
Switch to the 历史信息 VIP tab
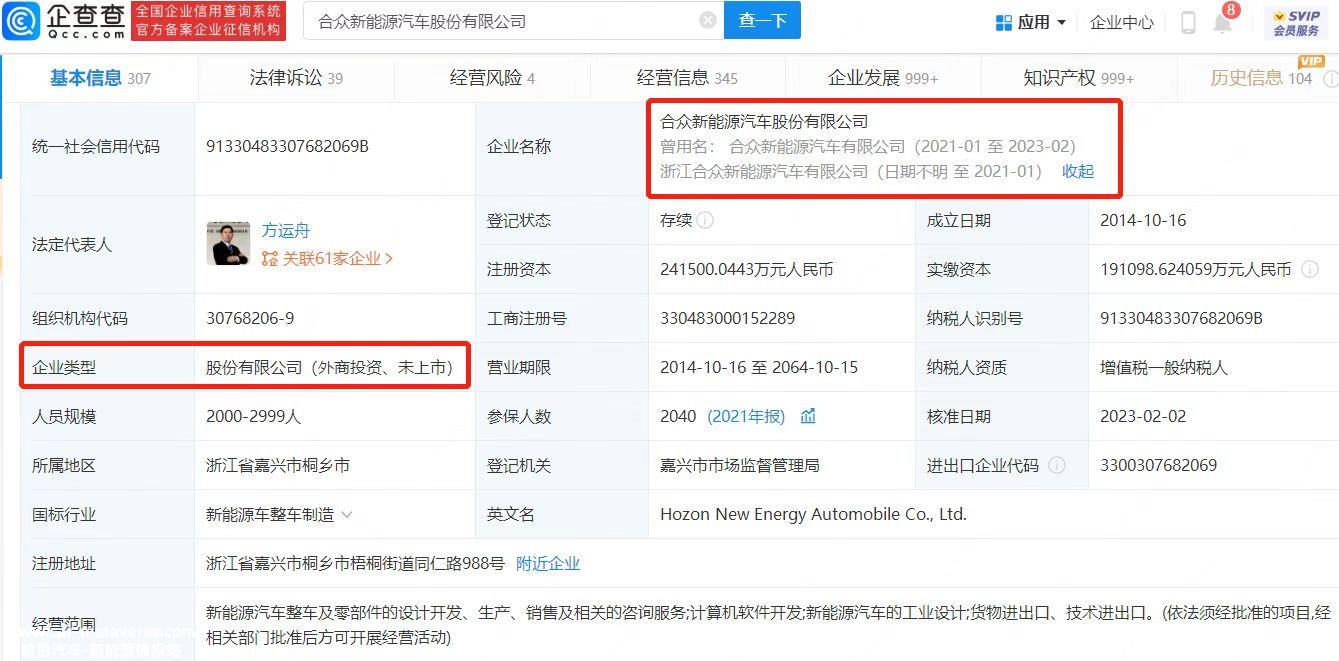point(1262,78)
